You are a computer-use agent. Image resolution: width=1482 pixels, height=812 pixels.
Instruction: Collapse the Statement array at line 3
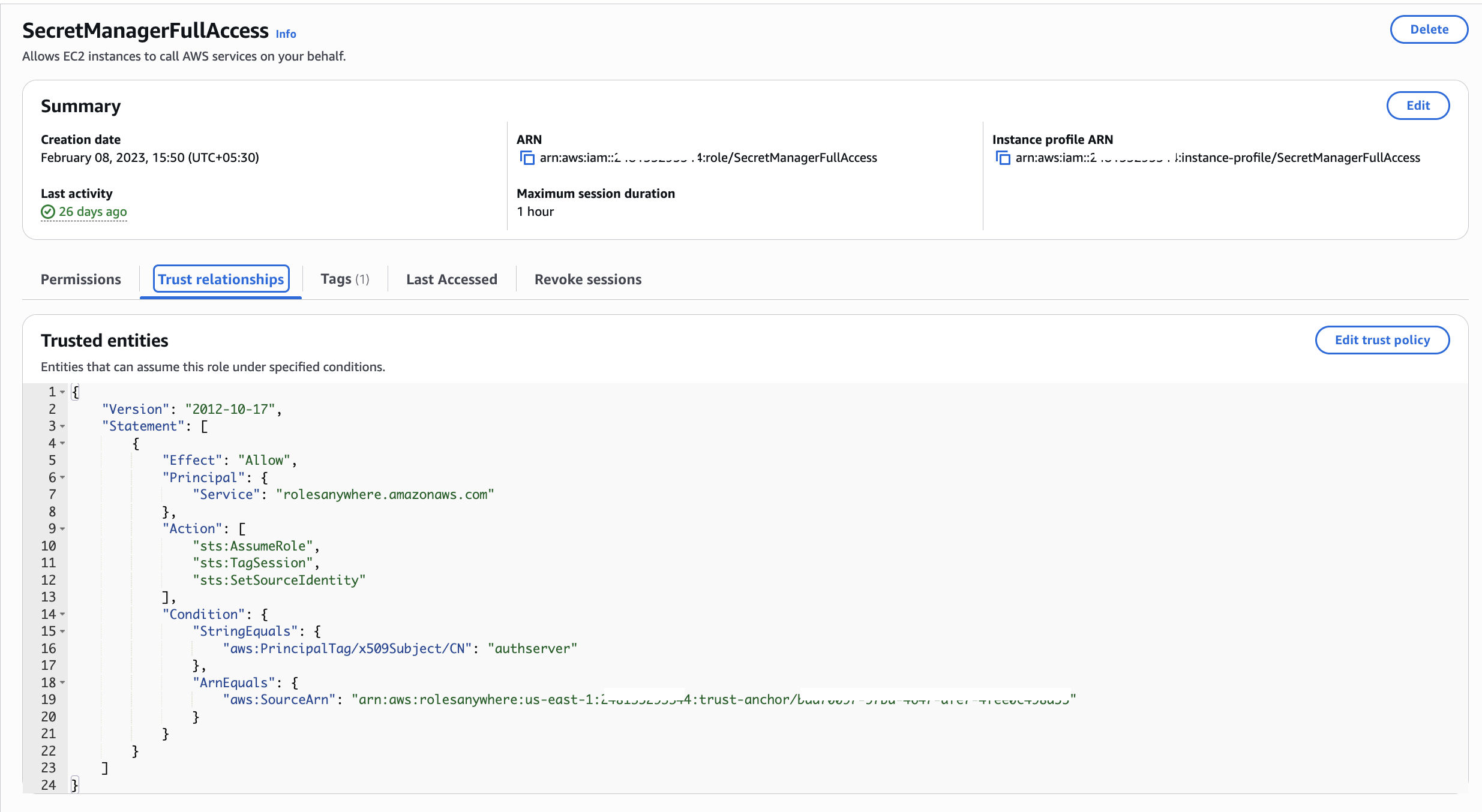(62, 426)
